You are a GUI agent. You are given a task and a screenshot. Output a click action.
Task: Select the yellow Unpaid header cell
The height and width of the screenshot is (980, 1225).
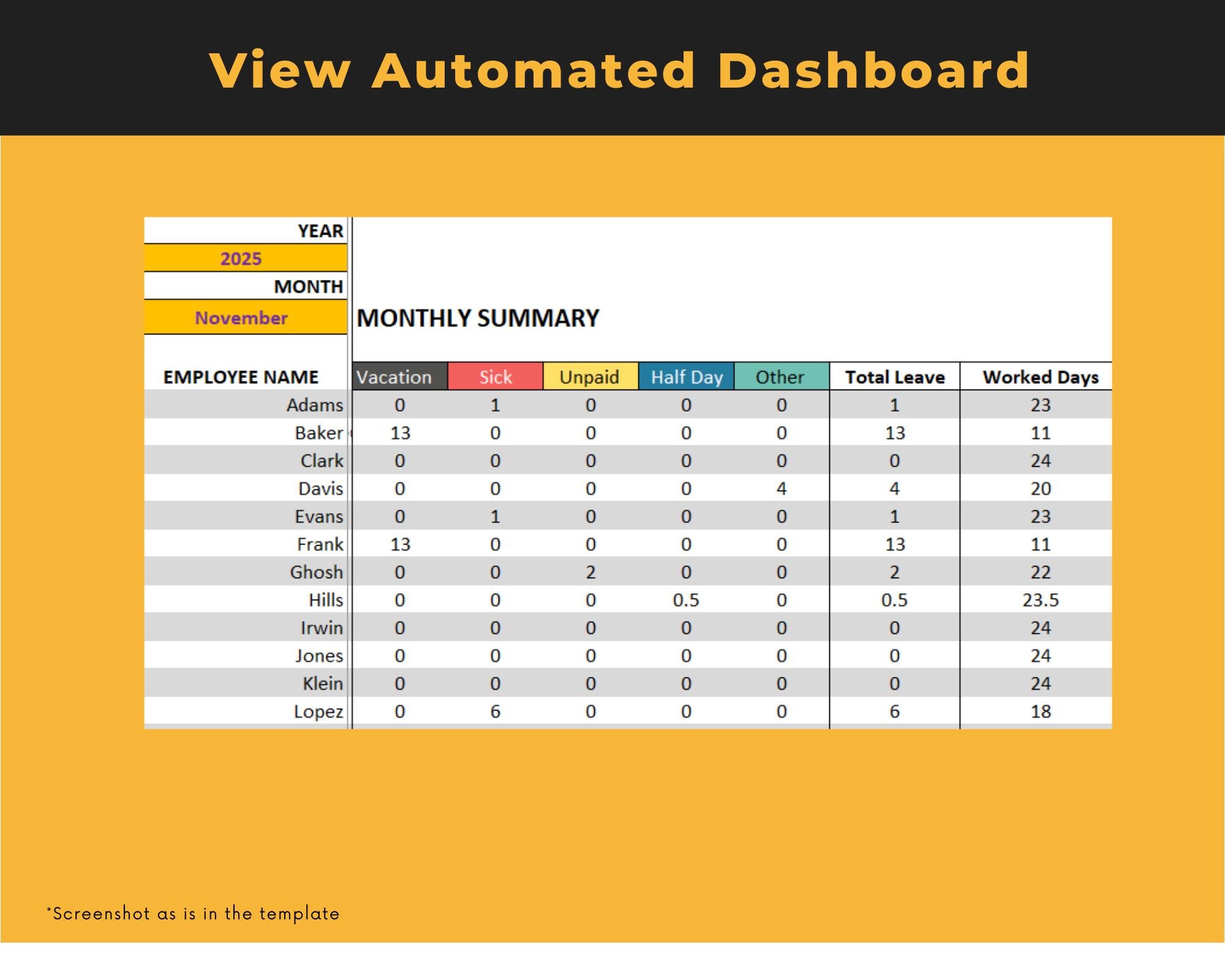coord(590,377)
